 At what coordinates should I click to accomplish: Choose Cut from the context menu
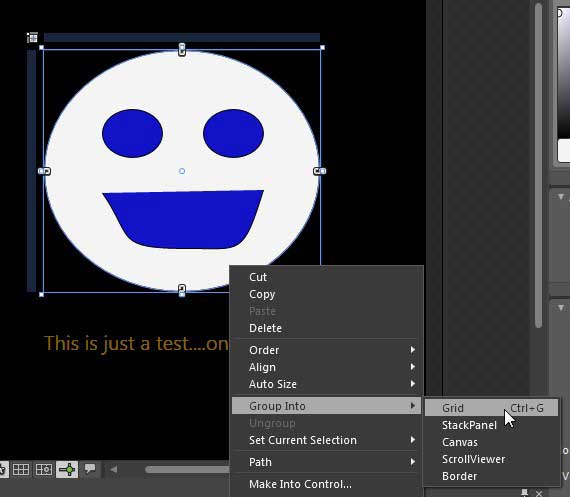[x=326, y=277]
